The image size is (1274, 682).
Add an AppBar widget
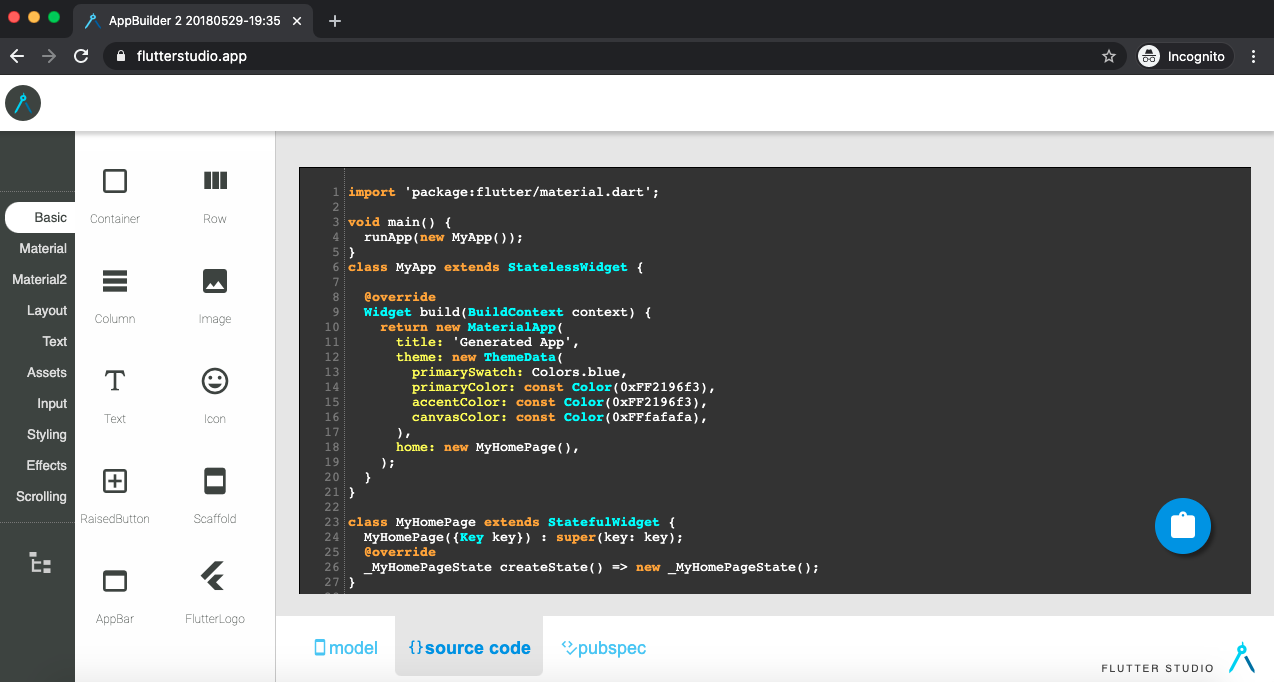(x=113, y=581)
